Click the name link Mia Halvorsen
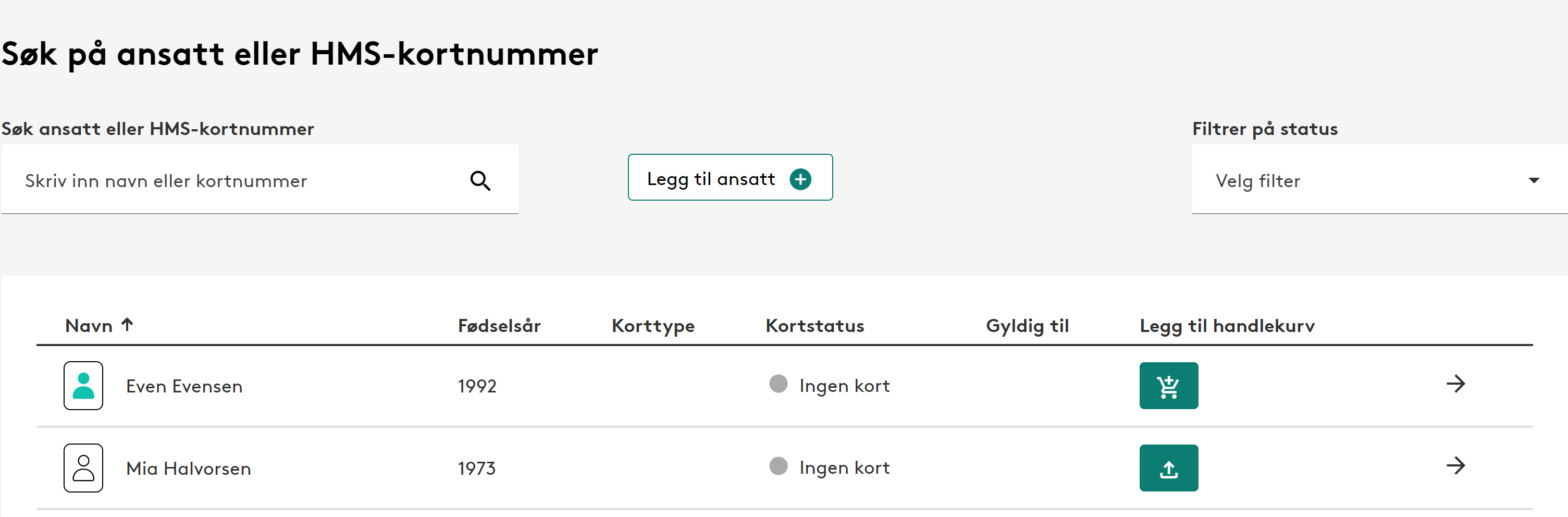1568x517 pixels. pos(188,467)
